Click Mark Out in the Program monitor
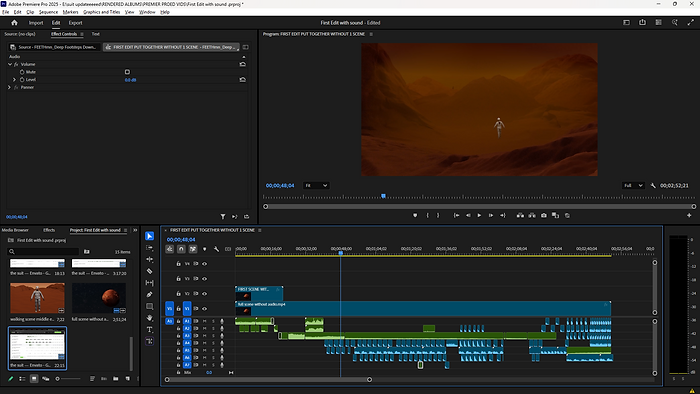The height and width of the screenshot is (394, 700). [438, 216]
